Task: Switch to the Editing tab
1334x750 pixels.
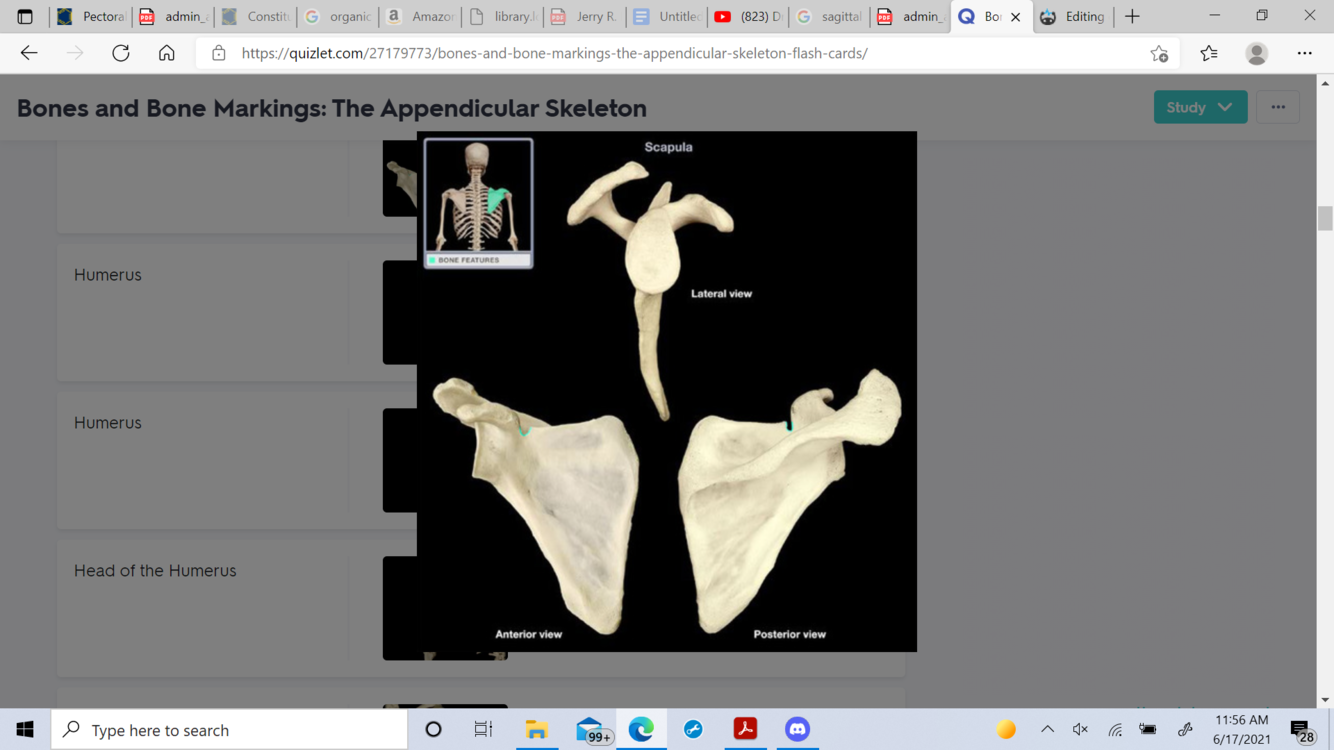Action: pos(1072,16)
